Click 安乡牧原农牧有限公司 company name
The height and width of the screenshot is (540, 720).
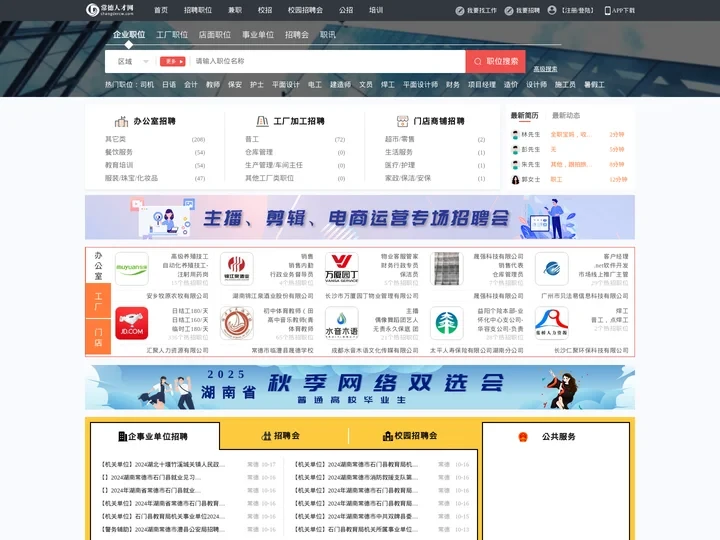coord(177,296)
